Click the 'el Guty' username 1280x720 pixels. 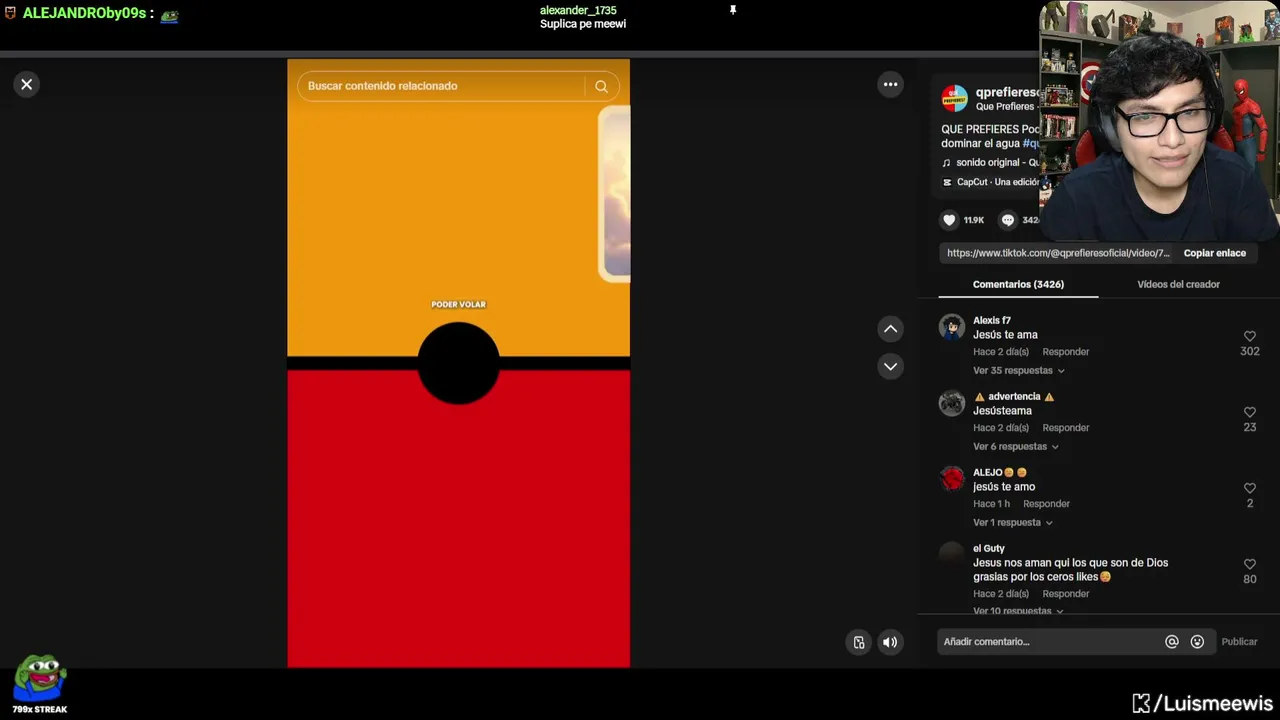pyautogui.click(x=989, y=549)
